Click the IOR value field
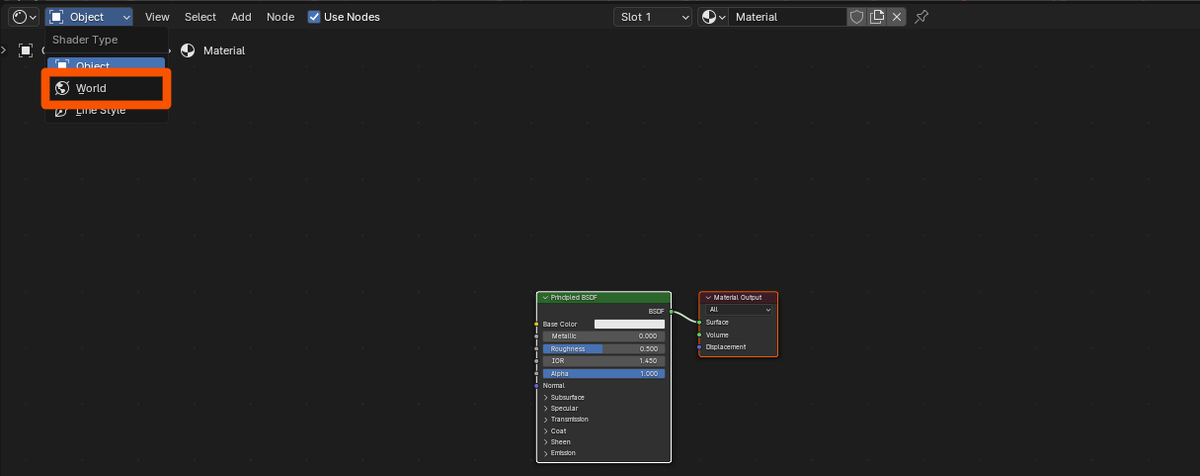Screen dimensions: 1200x476 [x=604, y=361]
